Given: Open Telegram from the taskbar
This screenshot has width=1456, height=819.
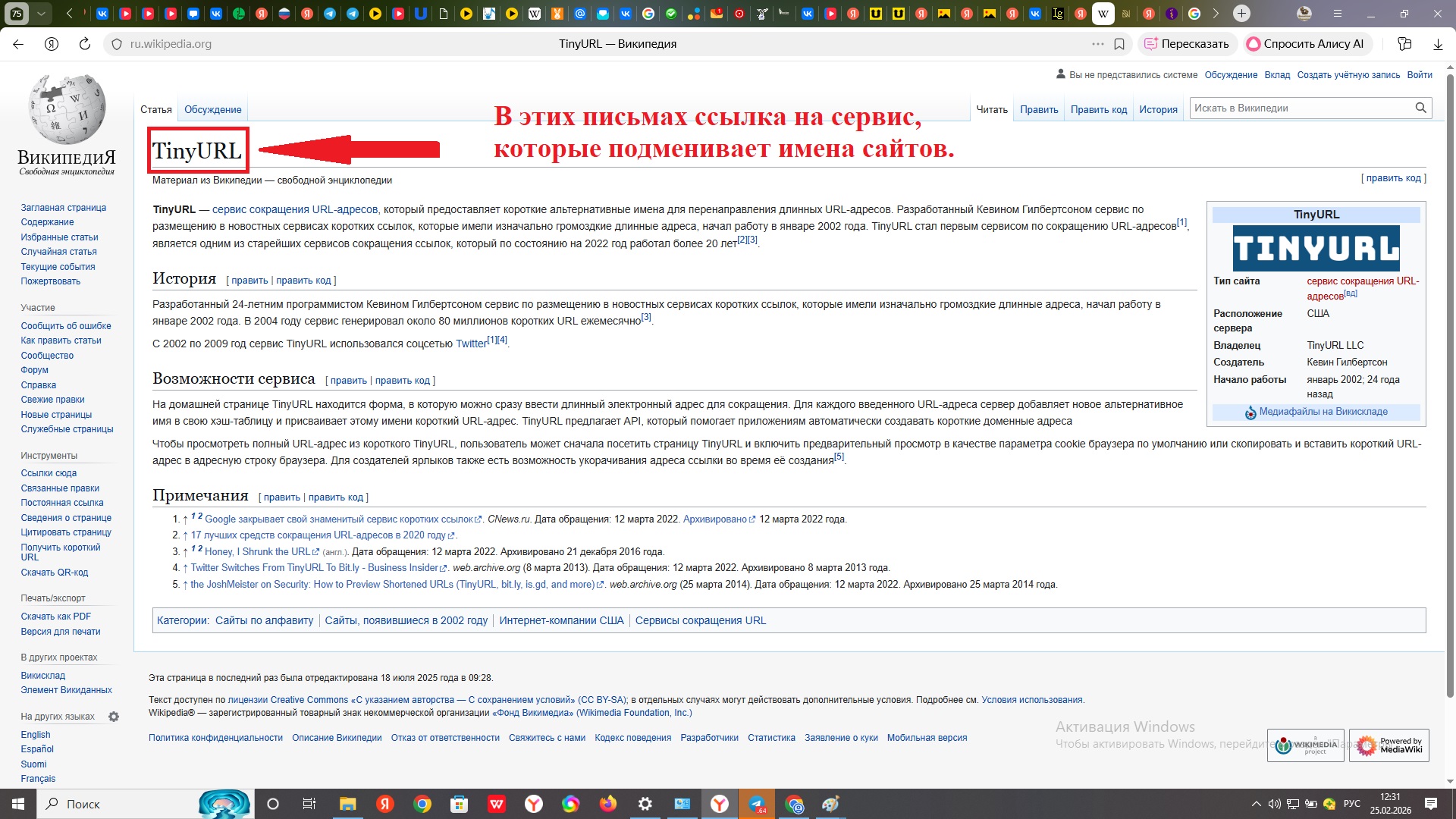Looking at the screenshot, I should click(756, 804).
